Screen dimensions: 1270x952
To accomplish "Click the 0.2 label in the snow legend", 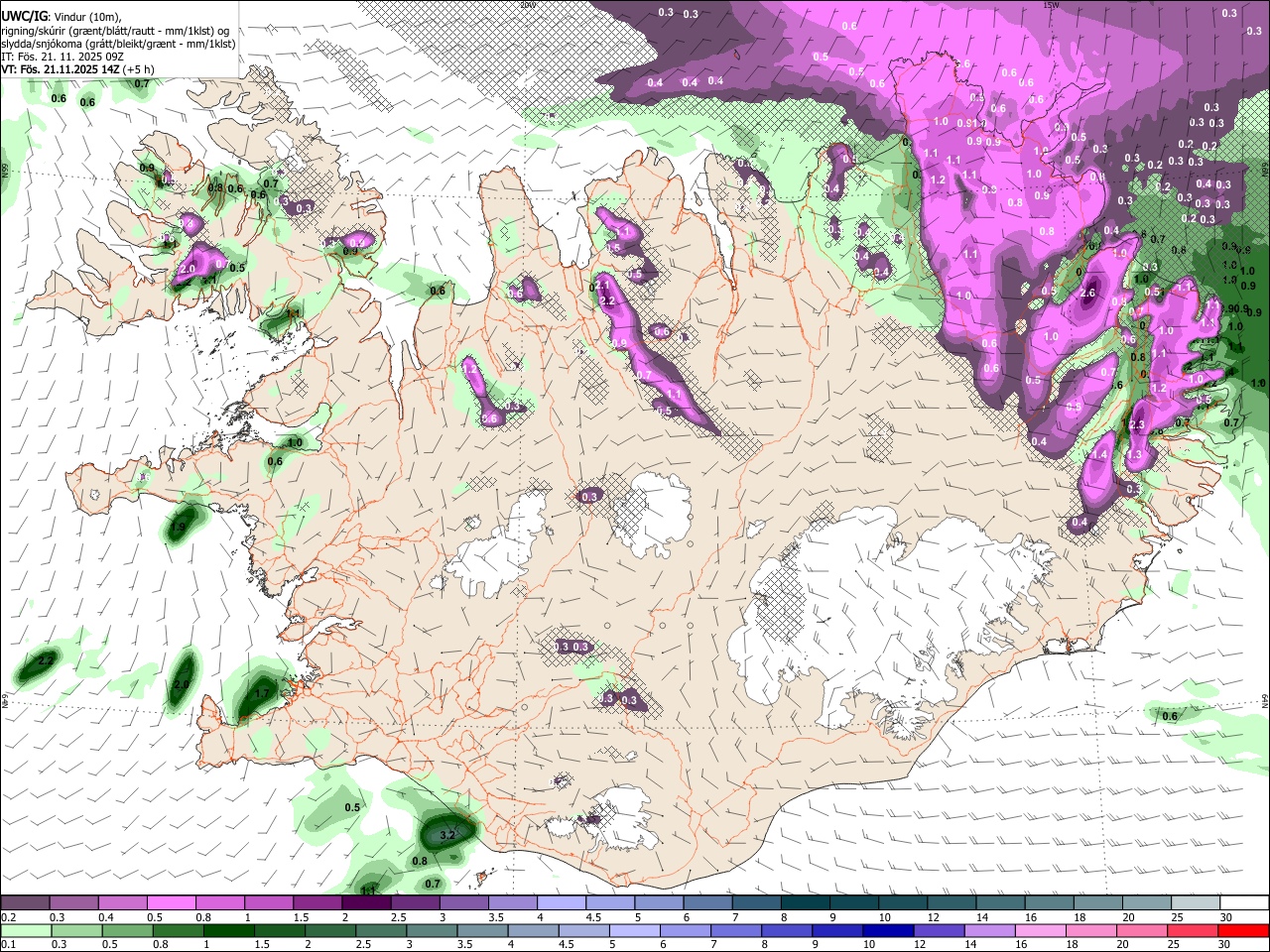I will [x=9, y=917].
